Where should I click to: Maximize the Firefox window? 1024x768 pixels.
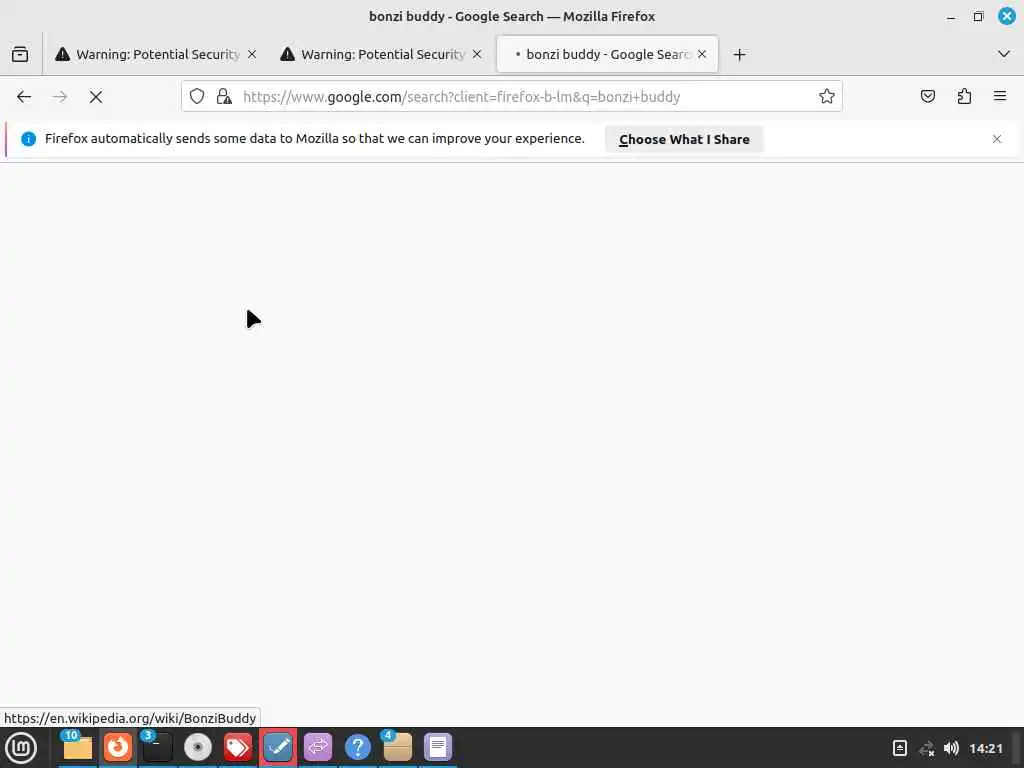pyautogui.click(x=978, y=16)
